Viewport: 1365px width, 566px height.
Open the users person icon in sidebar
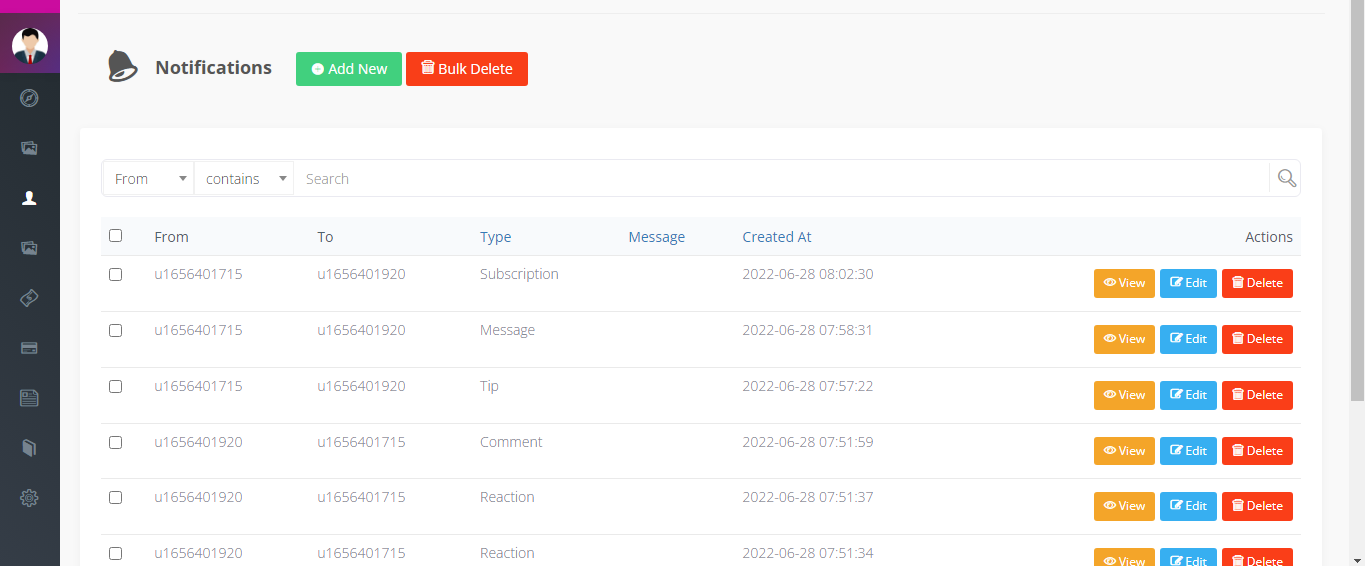point(29,198)
